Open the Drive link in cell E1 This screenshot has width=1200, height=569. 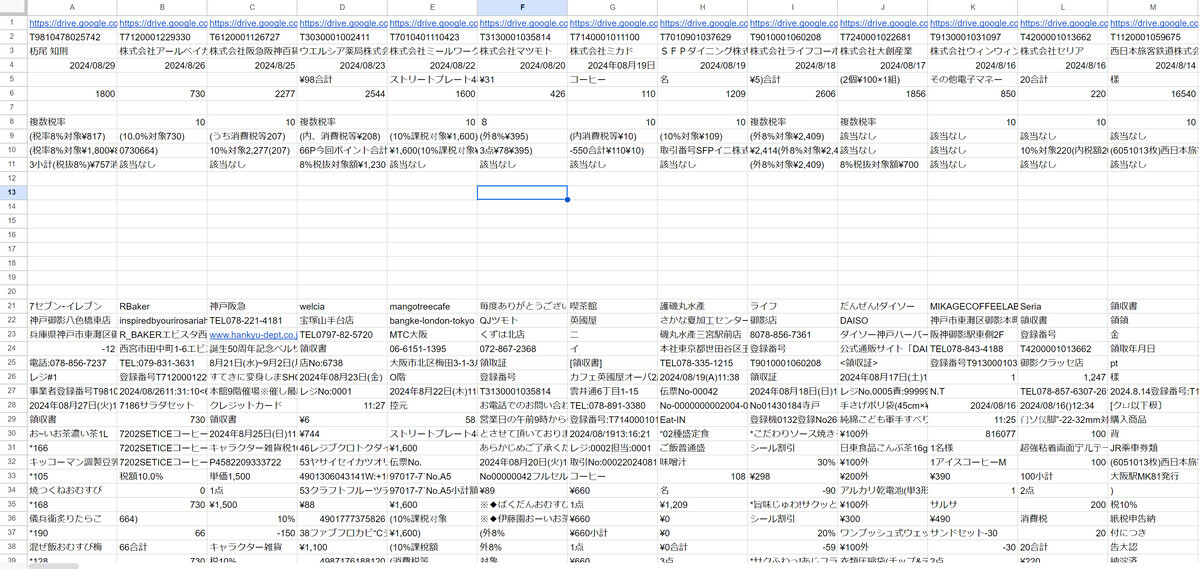pyautogui.click(x=432, y=22)
